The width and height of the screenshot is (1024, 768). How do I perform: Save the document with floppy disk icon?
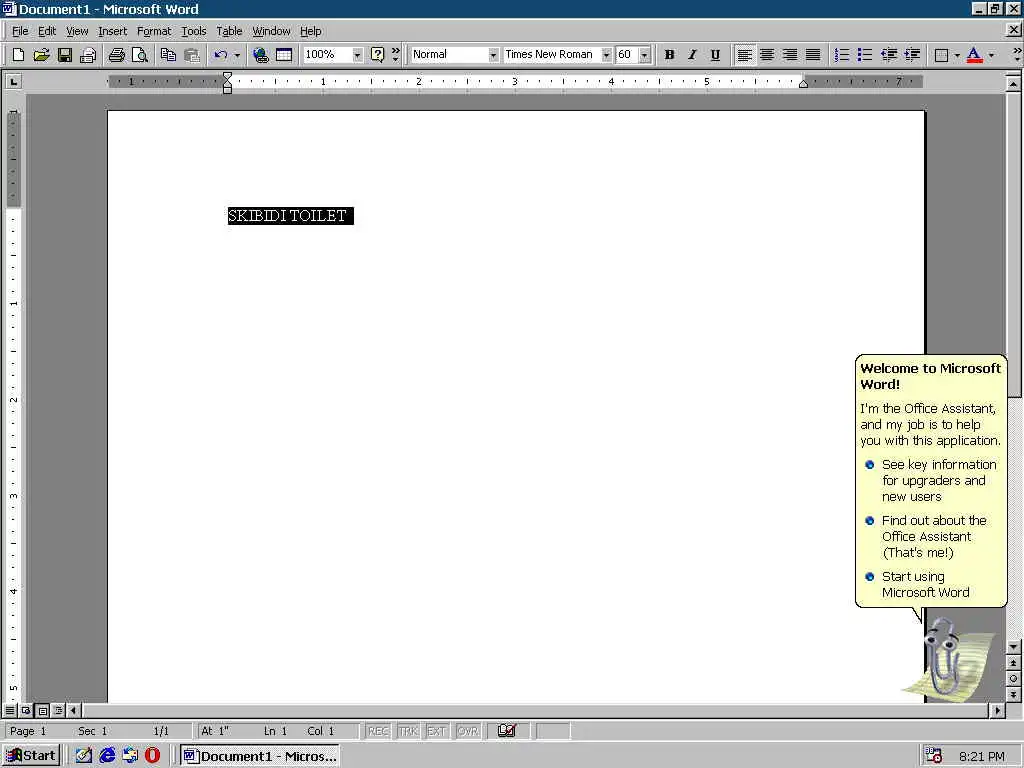pos(65,55)
